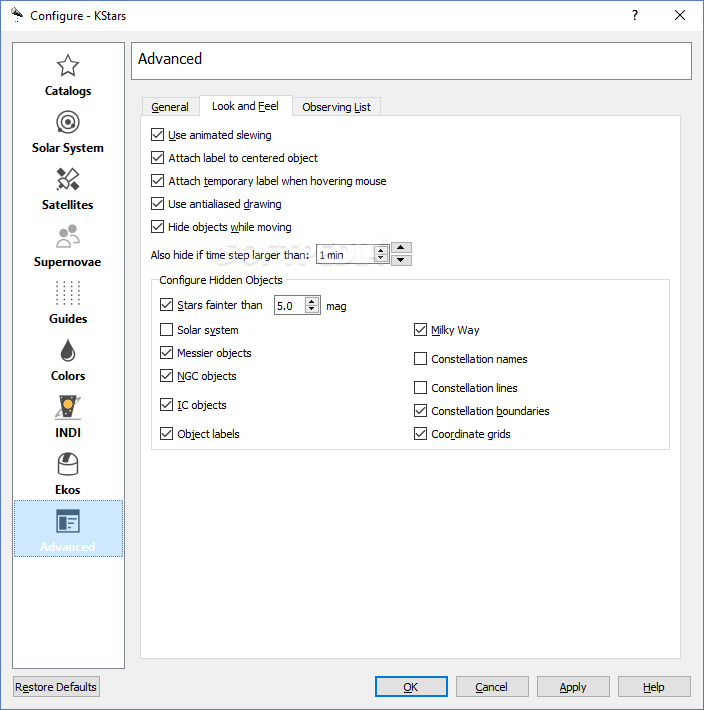The image size is (704, 710).
Task: Open Help for this dialog
Action: 654,687
